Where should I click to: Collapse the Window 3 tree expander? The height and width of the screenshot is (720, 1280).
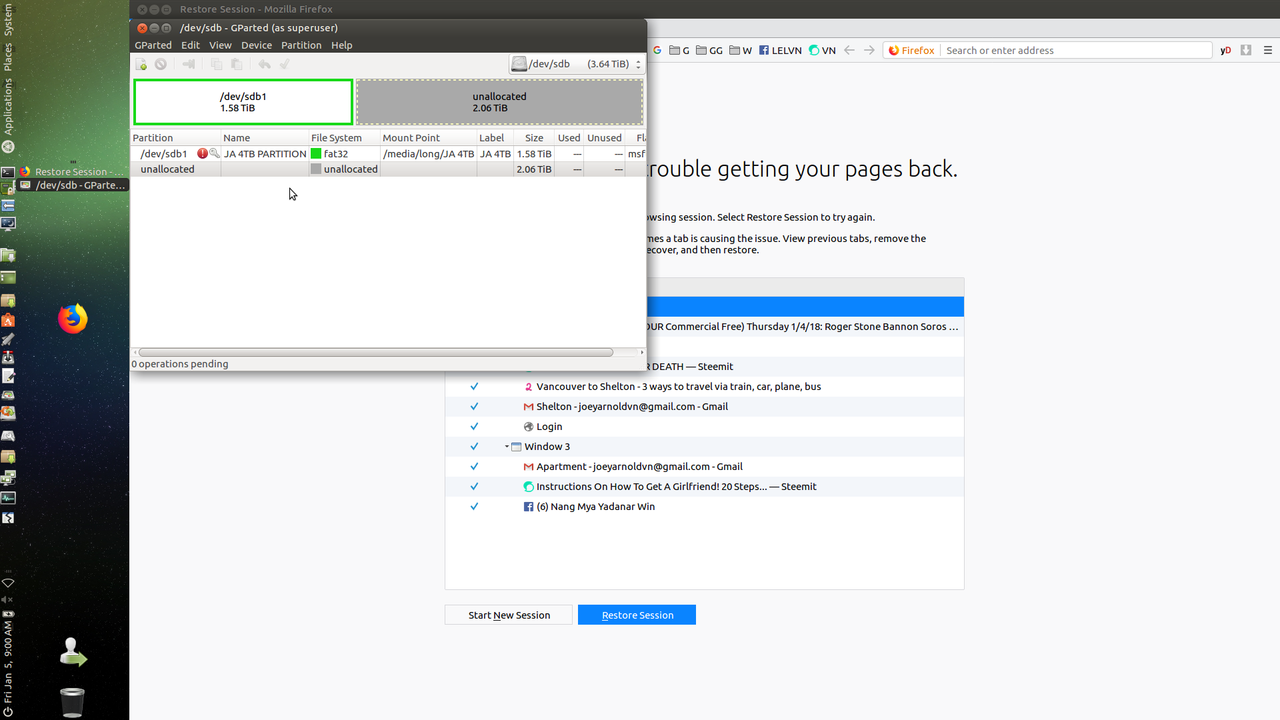(507, 446)
